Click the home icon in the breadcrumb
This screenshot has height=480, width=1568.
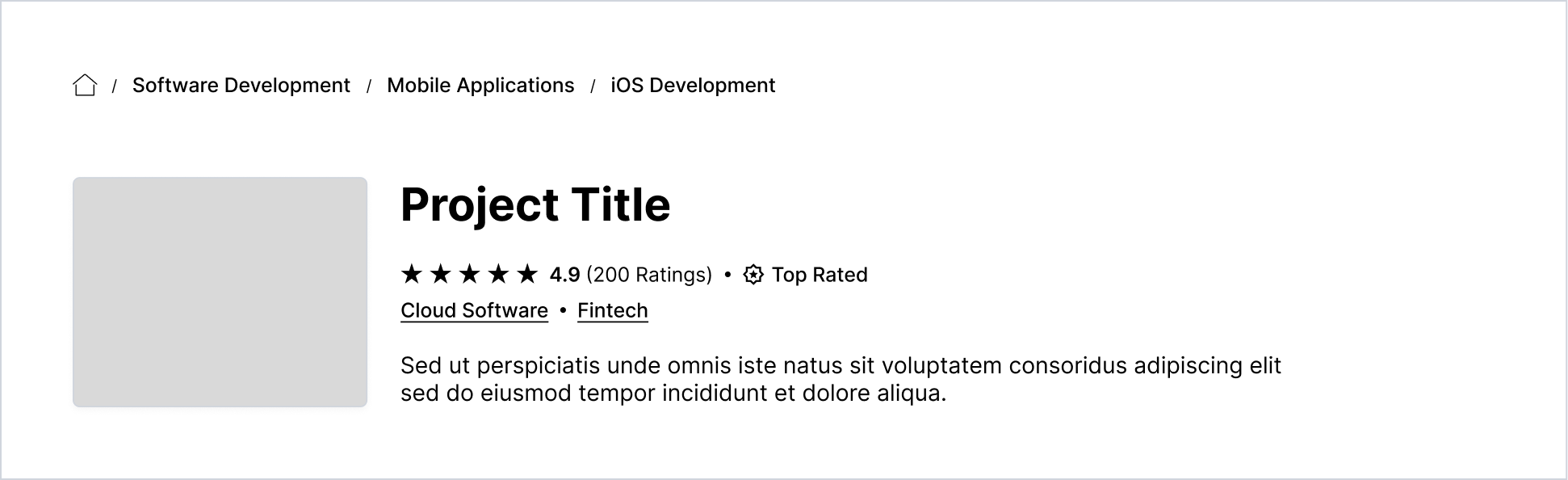pos(85,85)
